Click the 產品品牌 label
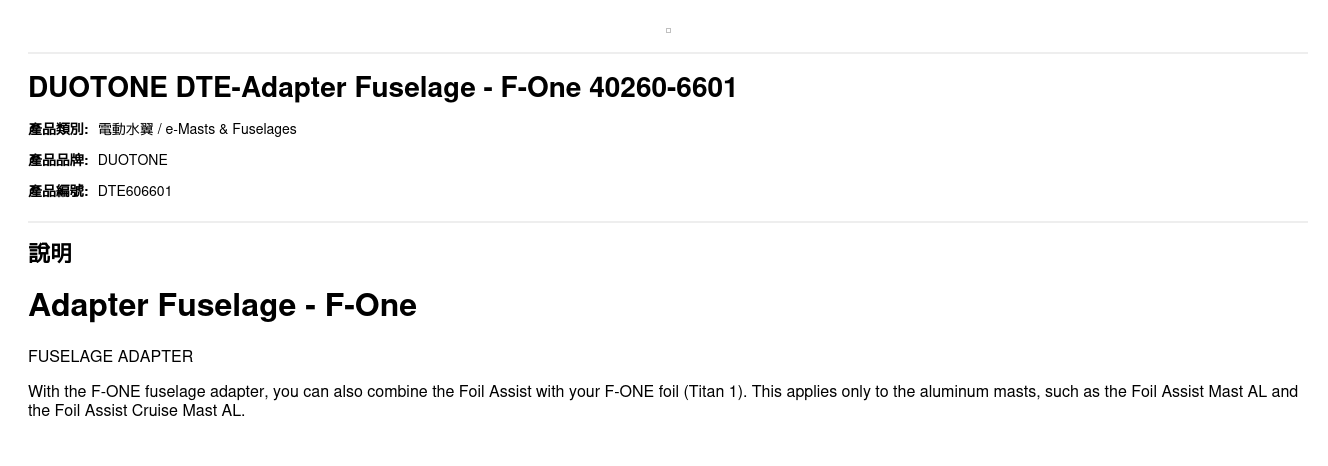 [x=58, y=160]
